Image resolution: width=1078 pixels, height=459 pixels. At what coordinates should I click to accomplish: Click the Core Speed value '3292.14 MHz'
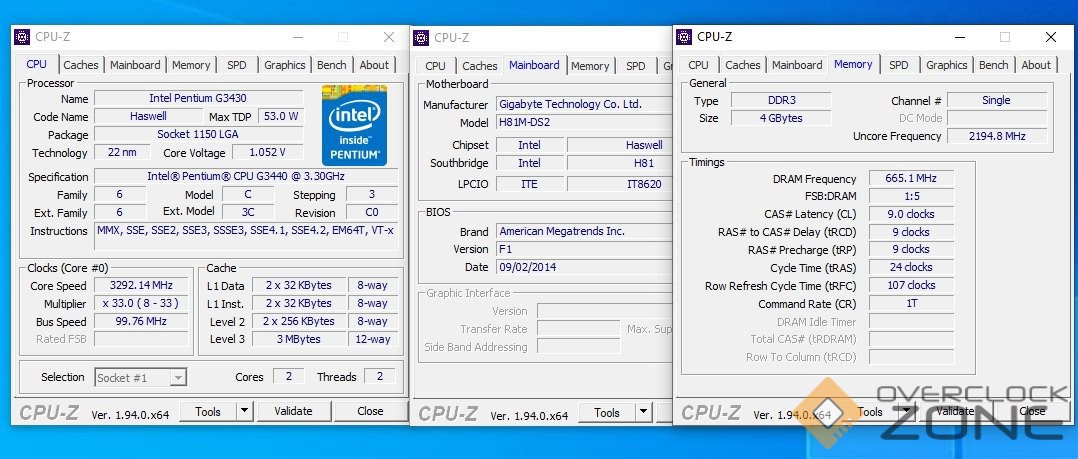point(141,286)
